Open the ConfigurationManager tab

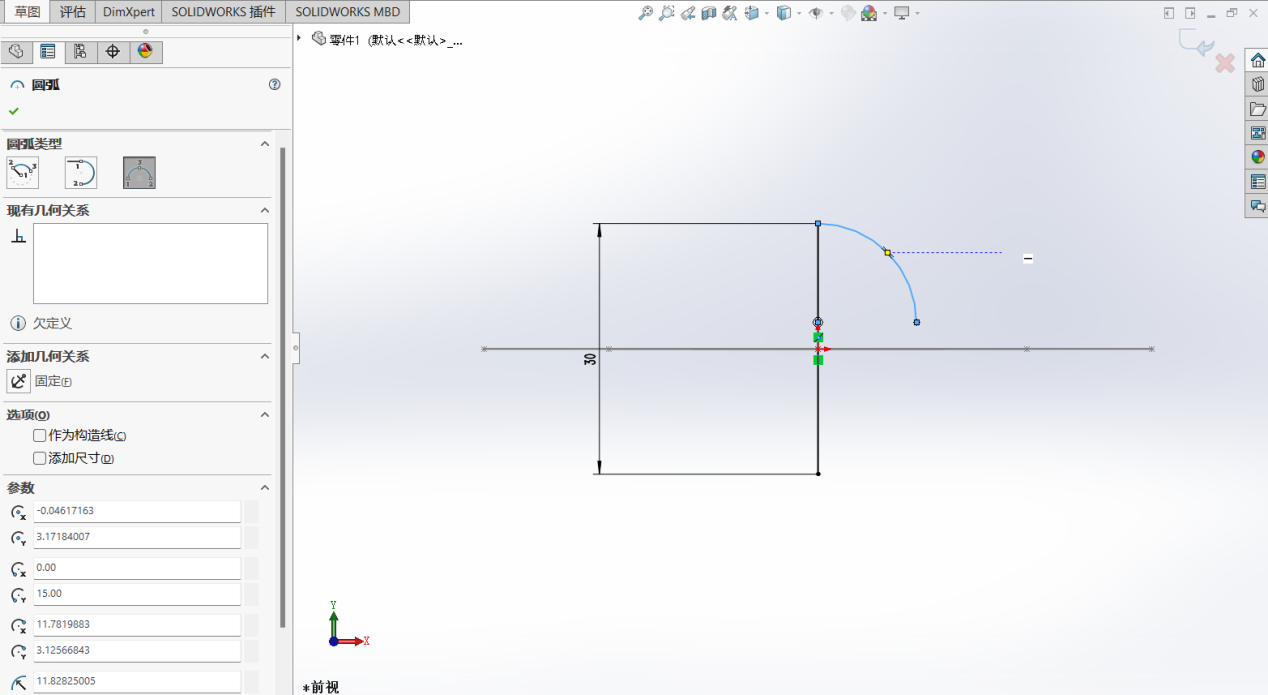click(x=80, y=52)
